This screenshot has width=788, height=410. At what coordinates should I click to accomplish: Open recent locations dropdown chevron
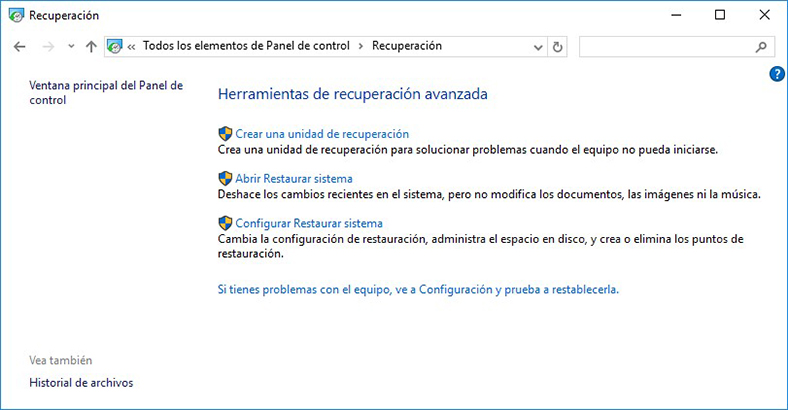click(71, 46)
